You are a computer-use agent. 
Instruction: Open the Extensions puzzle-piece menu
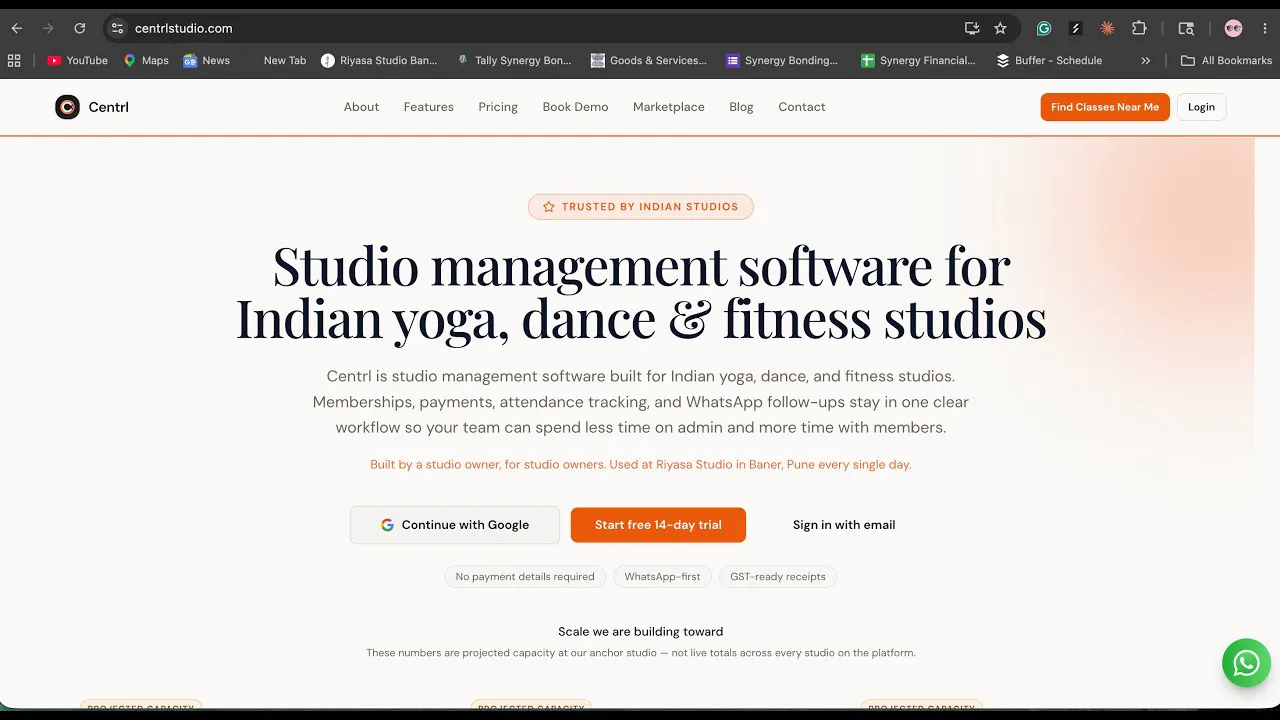(1139, 28)
